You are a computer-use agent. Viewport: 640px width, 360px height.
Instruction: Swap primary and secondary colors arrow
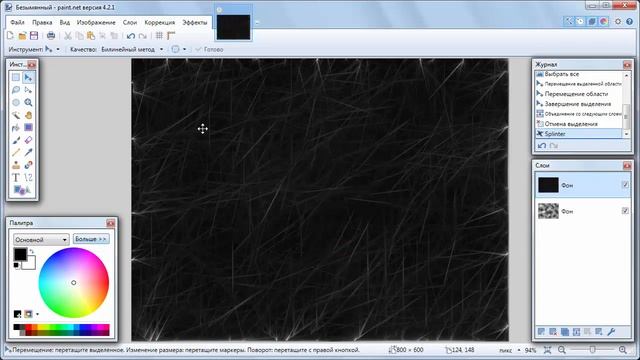click(31, 251)
